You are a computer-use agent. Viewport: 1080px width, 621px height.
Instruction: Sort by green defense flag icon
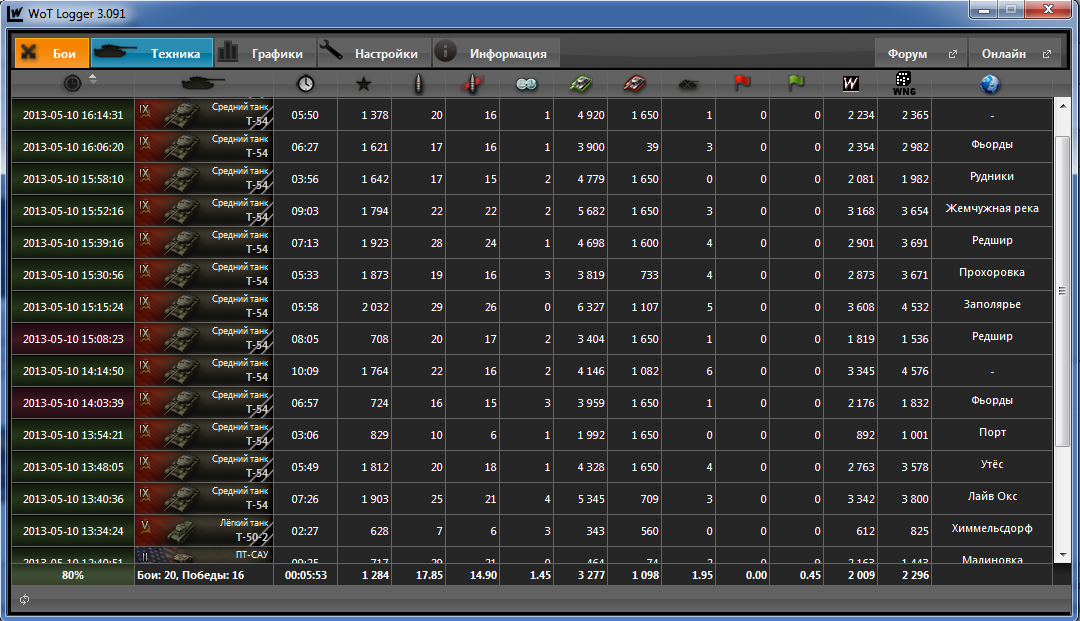coord(796,83)
